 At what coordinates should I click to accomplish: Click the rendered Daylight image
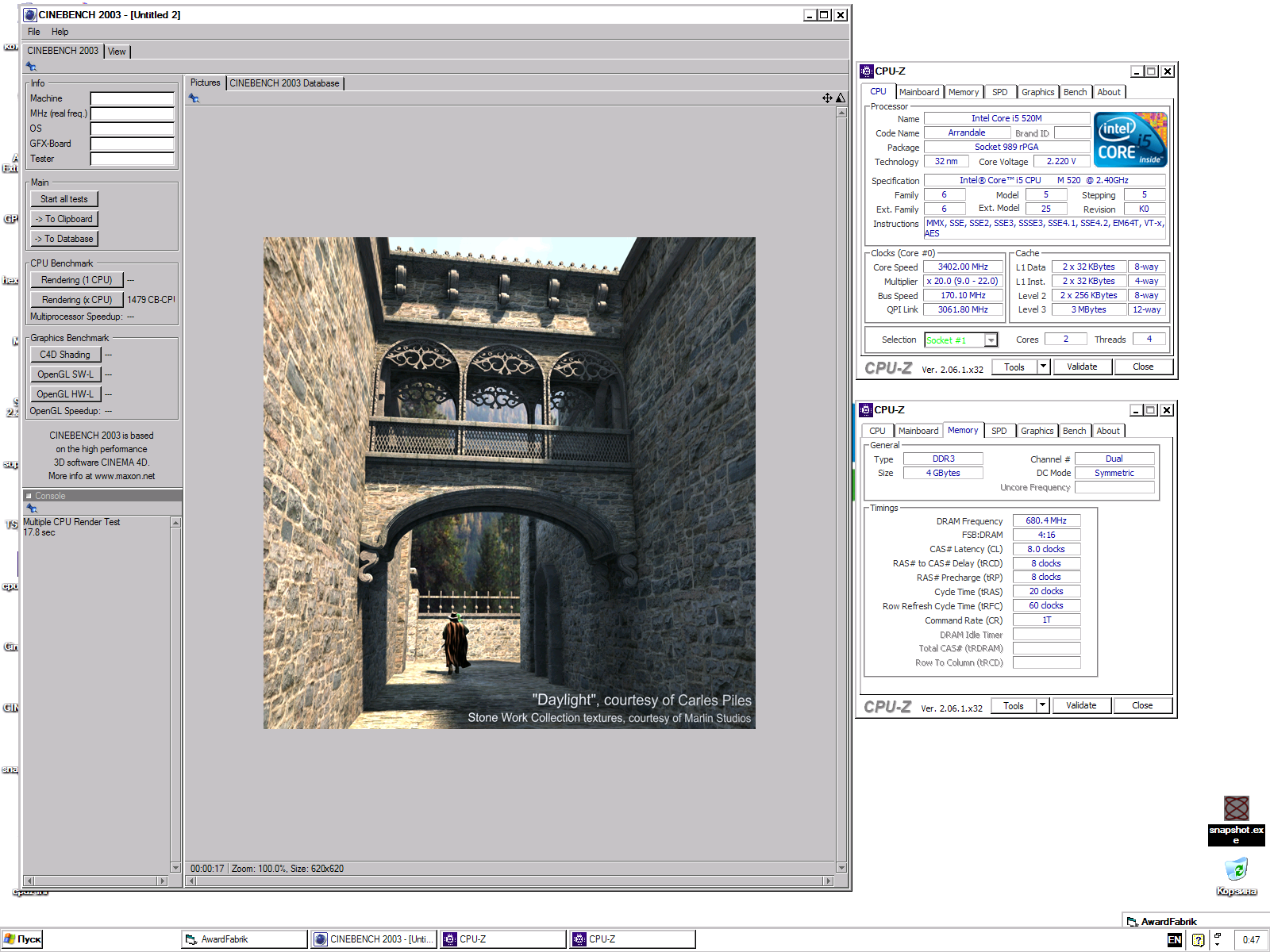tap(510, 483)
